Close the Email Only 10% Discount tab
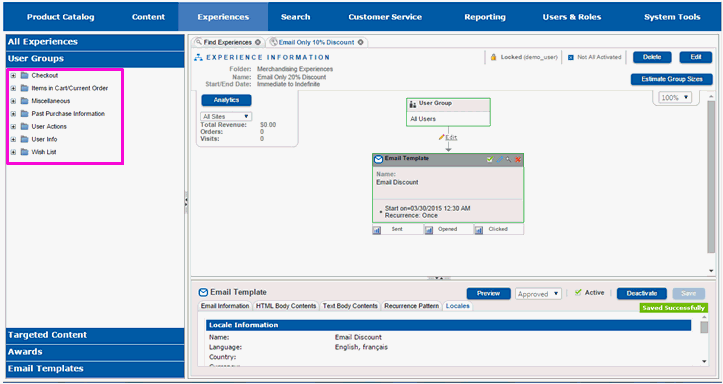Image resolution: width=723 pixels, height=384 pixels. (361, 42)
